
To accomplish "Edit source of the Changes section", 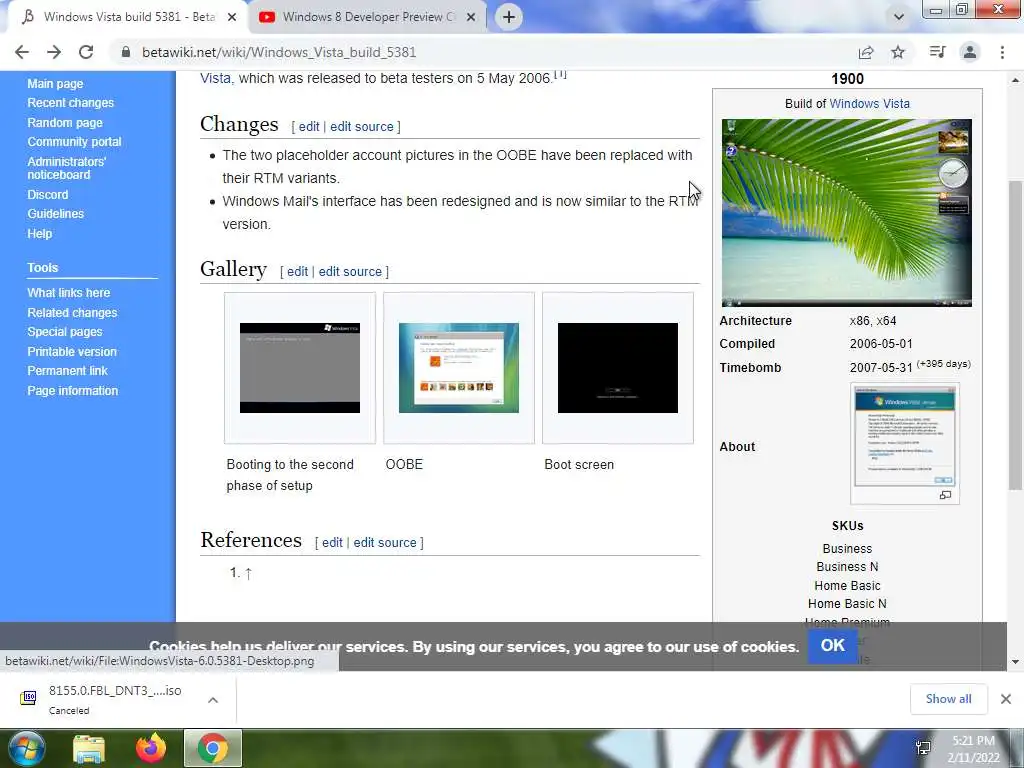I will [x=362, y=127].
